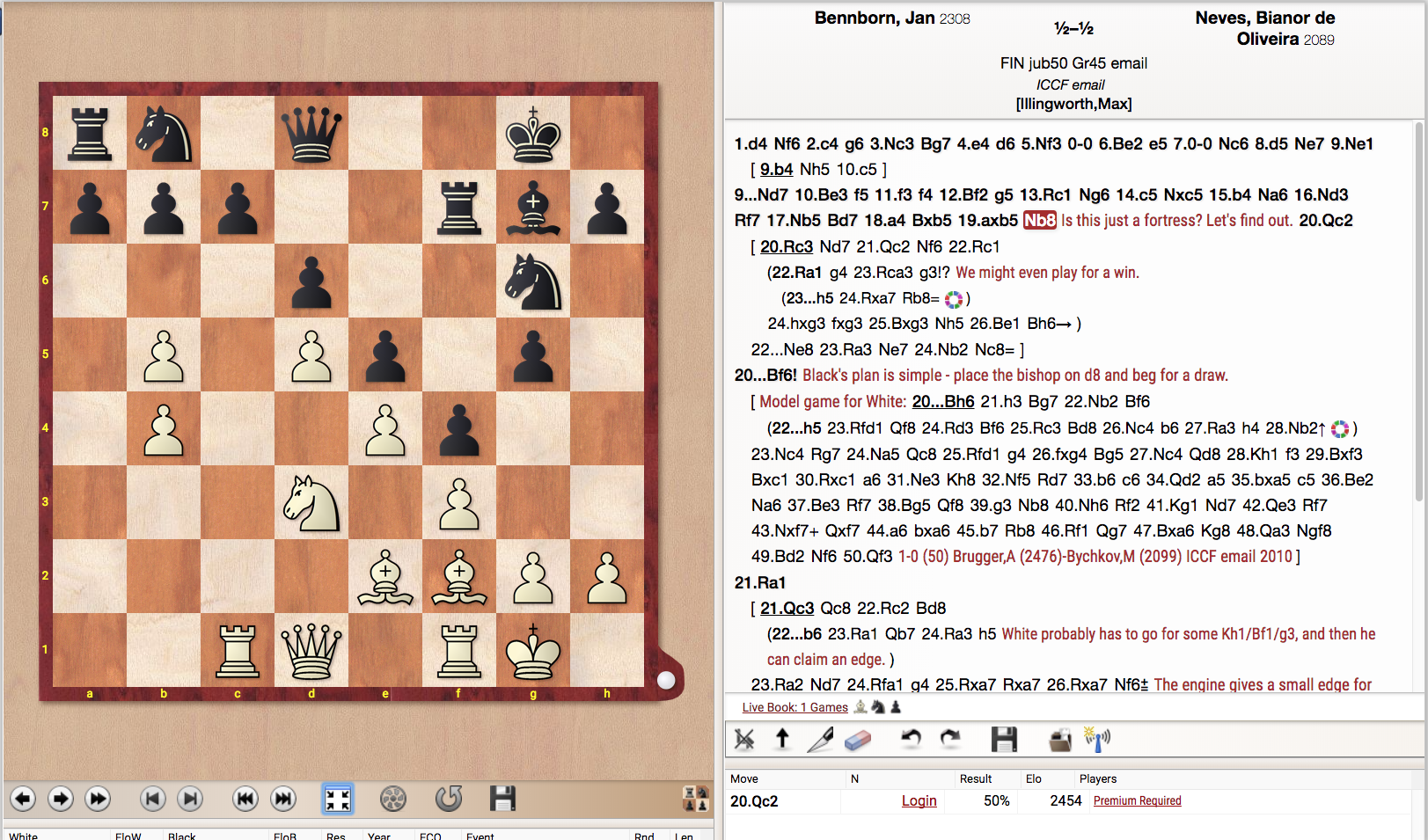Click the eraser icon in notation toolbar
The width and height of the screenshot is (1428, 840).
[858, 740]
